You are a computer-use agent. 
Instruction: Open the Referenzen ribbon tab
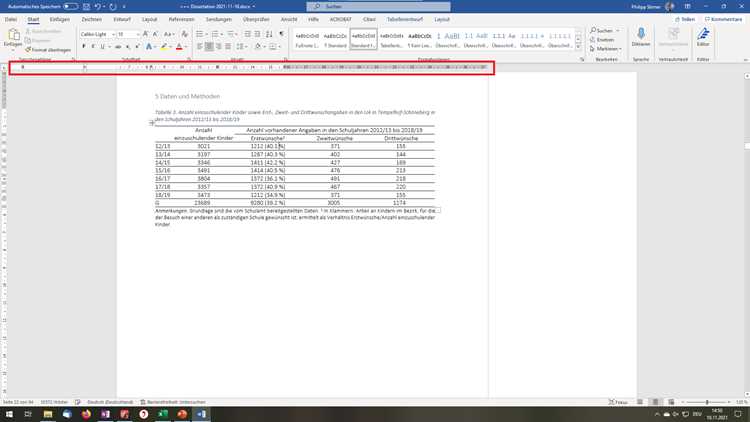[181, 20]
